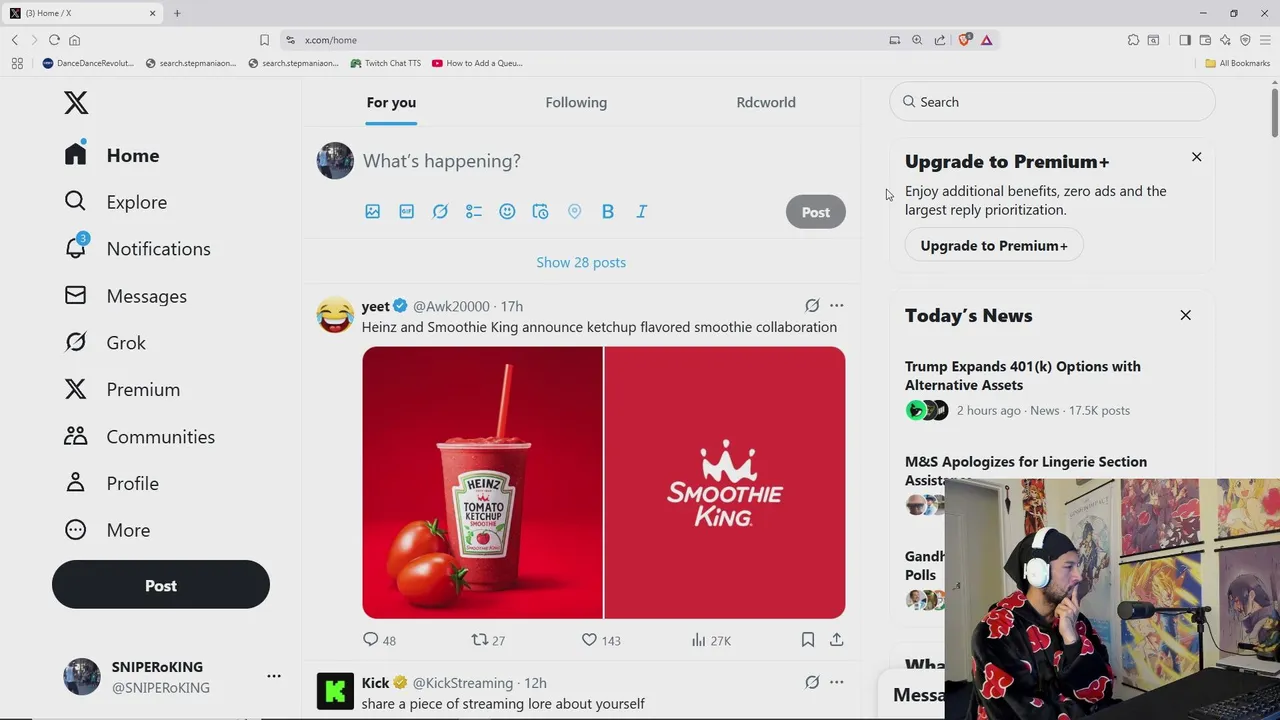The image size is (1280, 720).
Task: Open more options on yeet's post
Action: tap(837, 306)
